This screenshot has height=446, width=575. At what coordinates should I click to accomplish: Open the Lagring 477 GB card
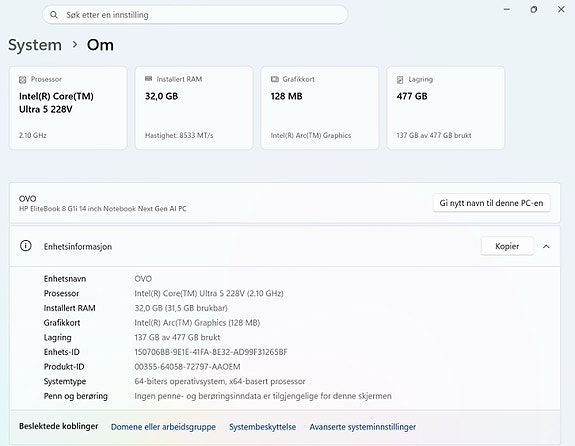(x=446, y=108)
